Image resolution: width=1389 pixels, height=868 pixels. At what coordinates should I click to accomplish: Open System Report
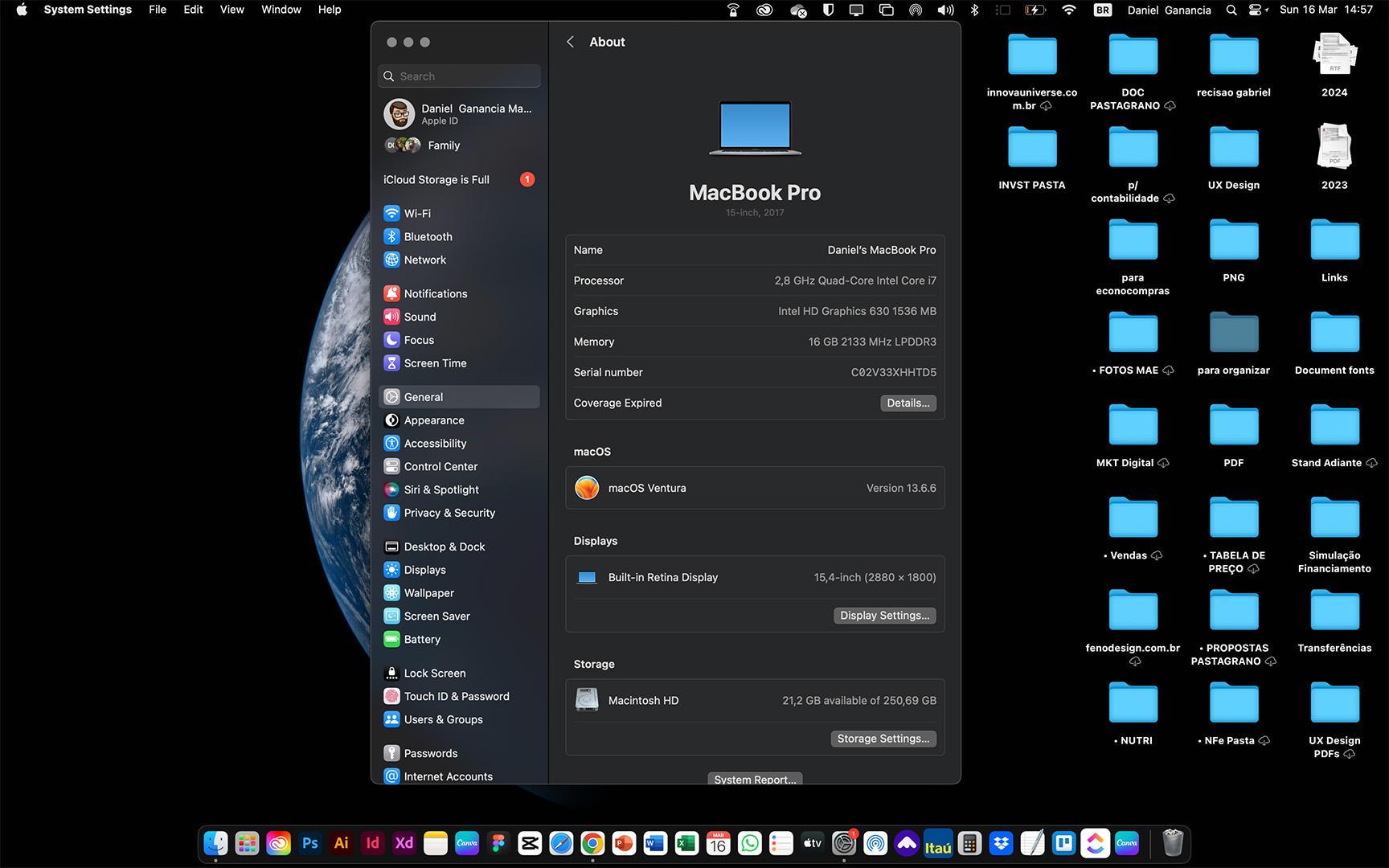click(755, 778)
